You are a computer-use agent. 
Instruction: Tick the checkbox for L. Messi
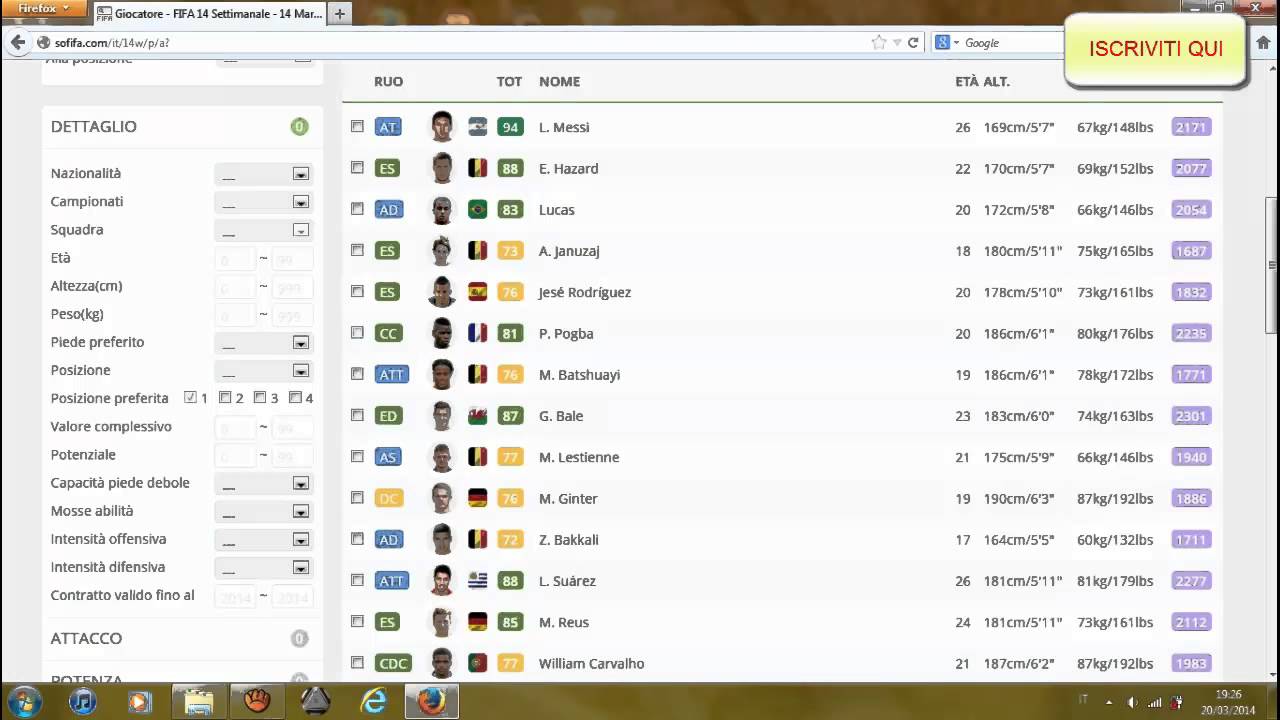point(357,126)
